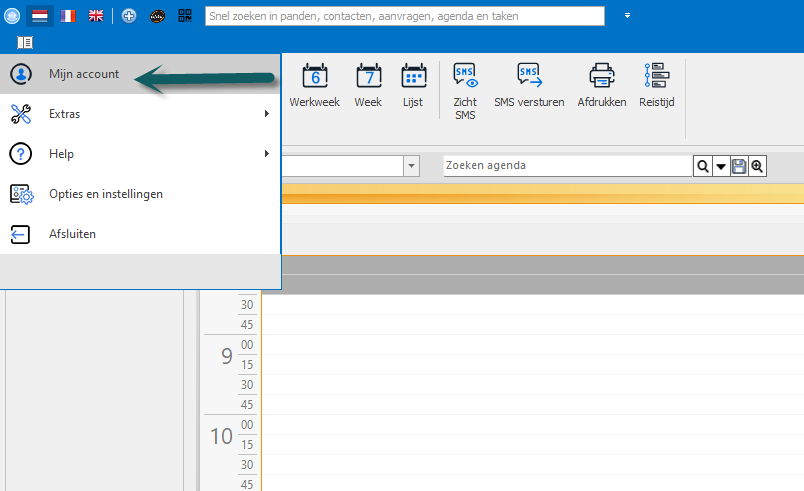Click the home application logo icon

[12, 16]
